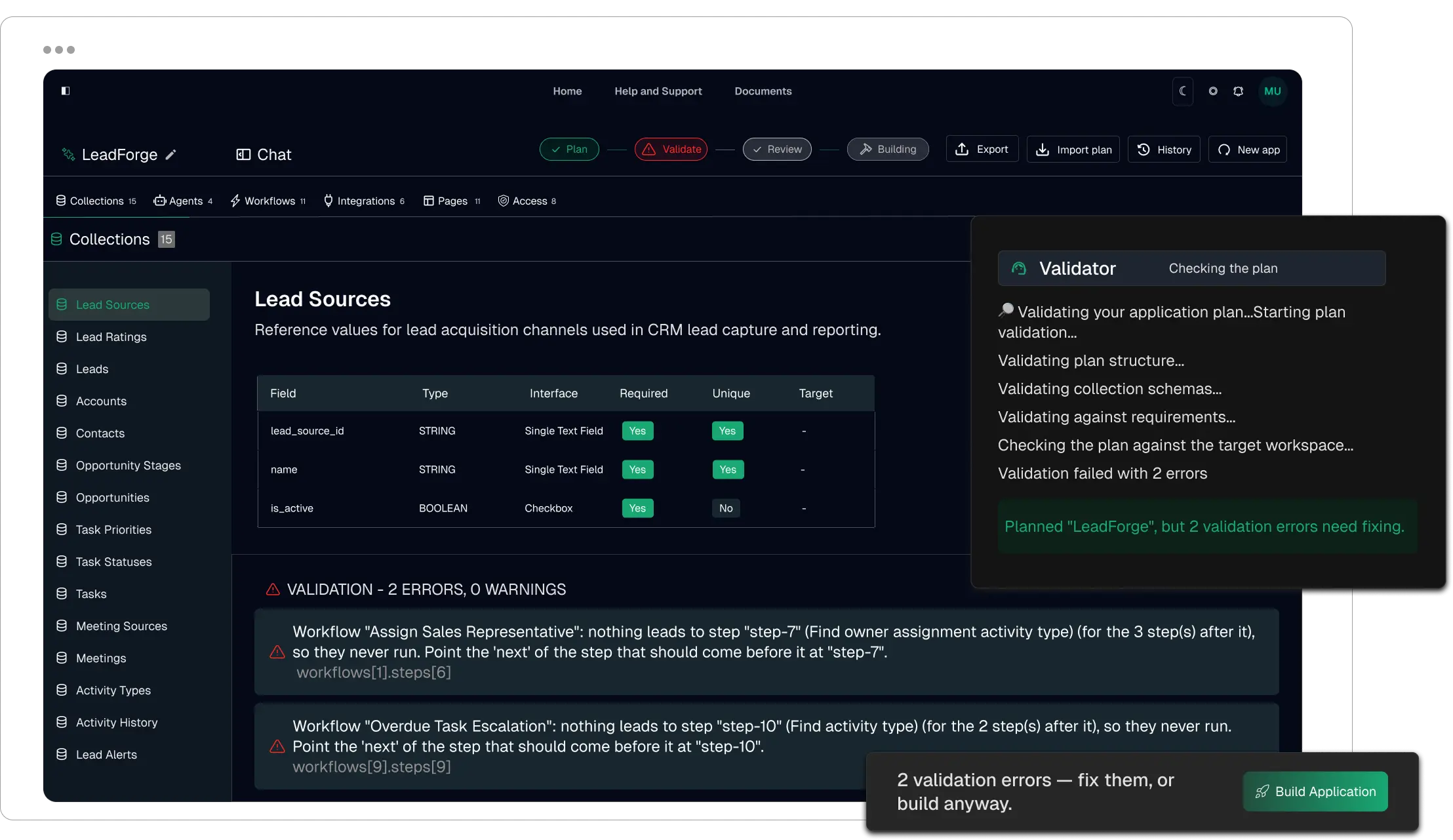Viewport: 1453px width, 840px height.
Task: Click the Overdue Task Escalation workflow error
Action: pyautogui.click(x=766, y=746)
